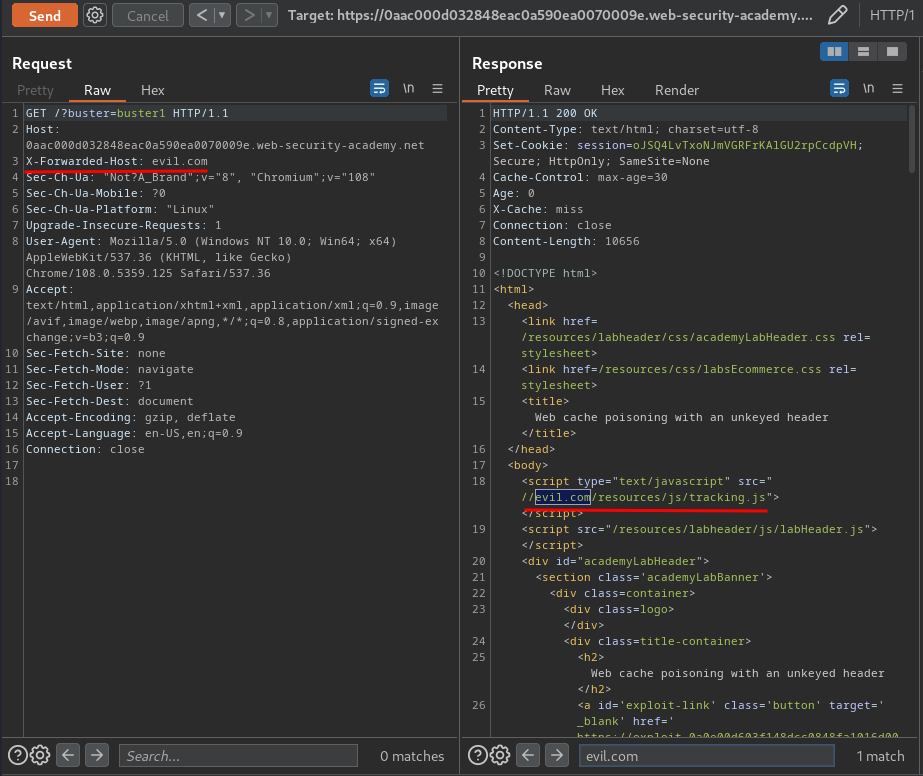Toggle non-printable characters in Request panel
This screenshot has height=776, width=923.
pyautogui.click(x=409, y=88)
